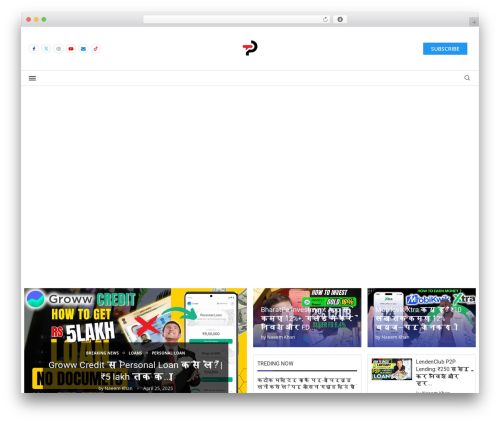This screenshot has height=423, width=500.
Task: Select the PERSONAL LOAN category tag
Action: [168, 353]
